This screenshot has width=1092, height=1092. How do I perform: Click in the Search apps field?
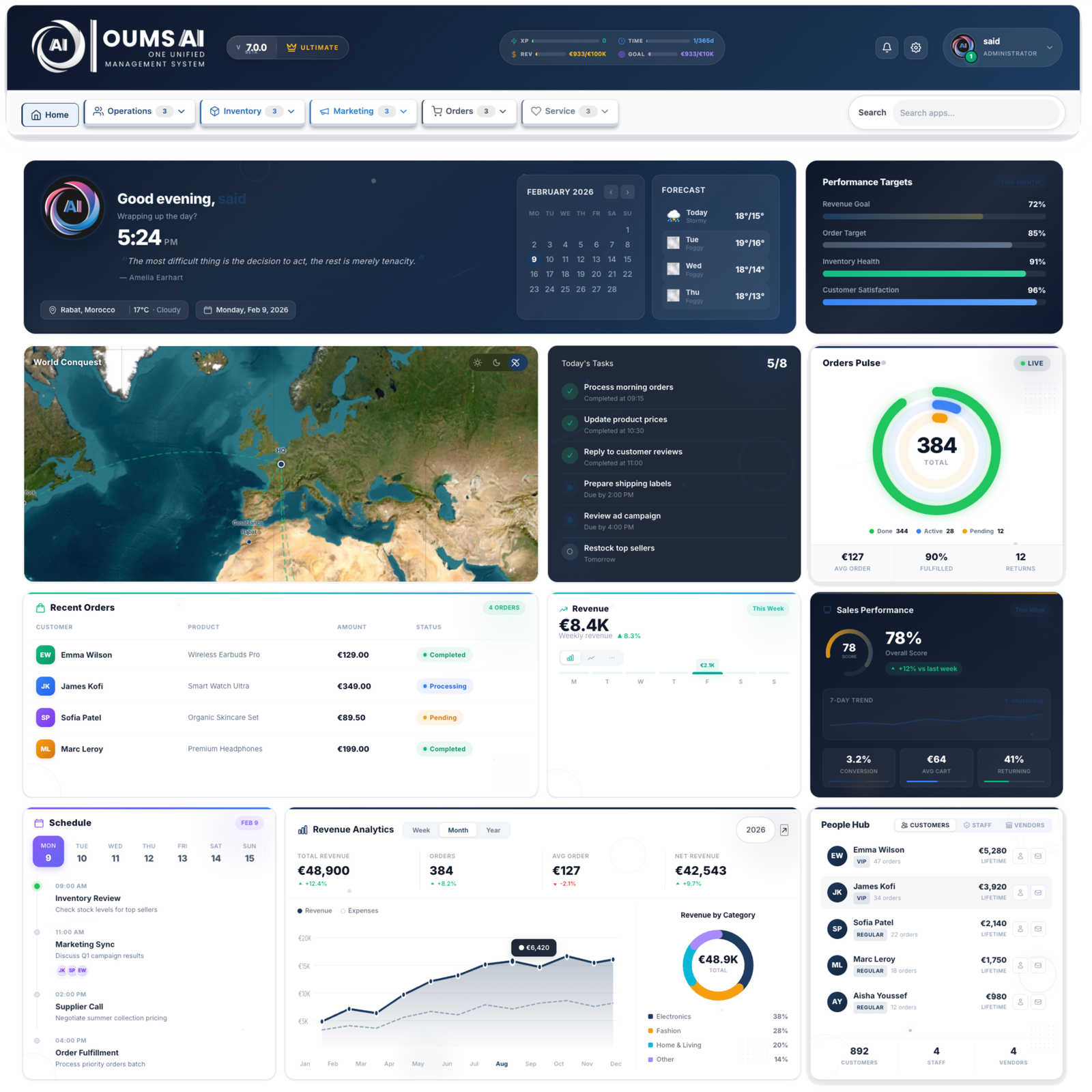(x=975, y=113)
